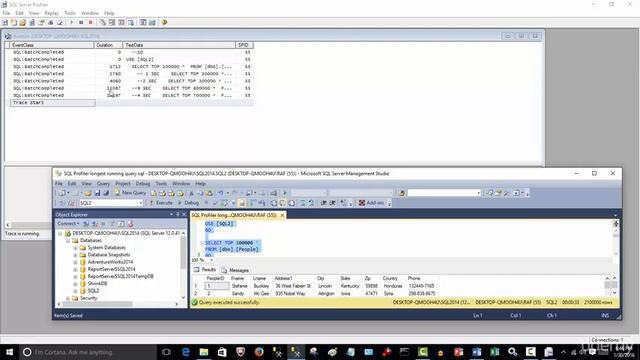Click New Query button in SSMS toolbar
This screenshot has width=640, height=360.
(x=130, y=193)
